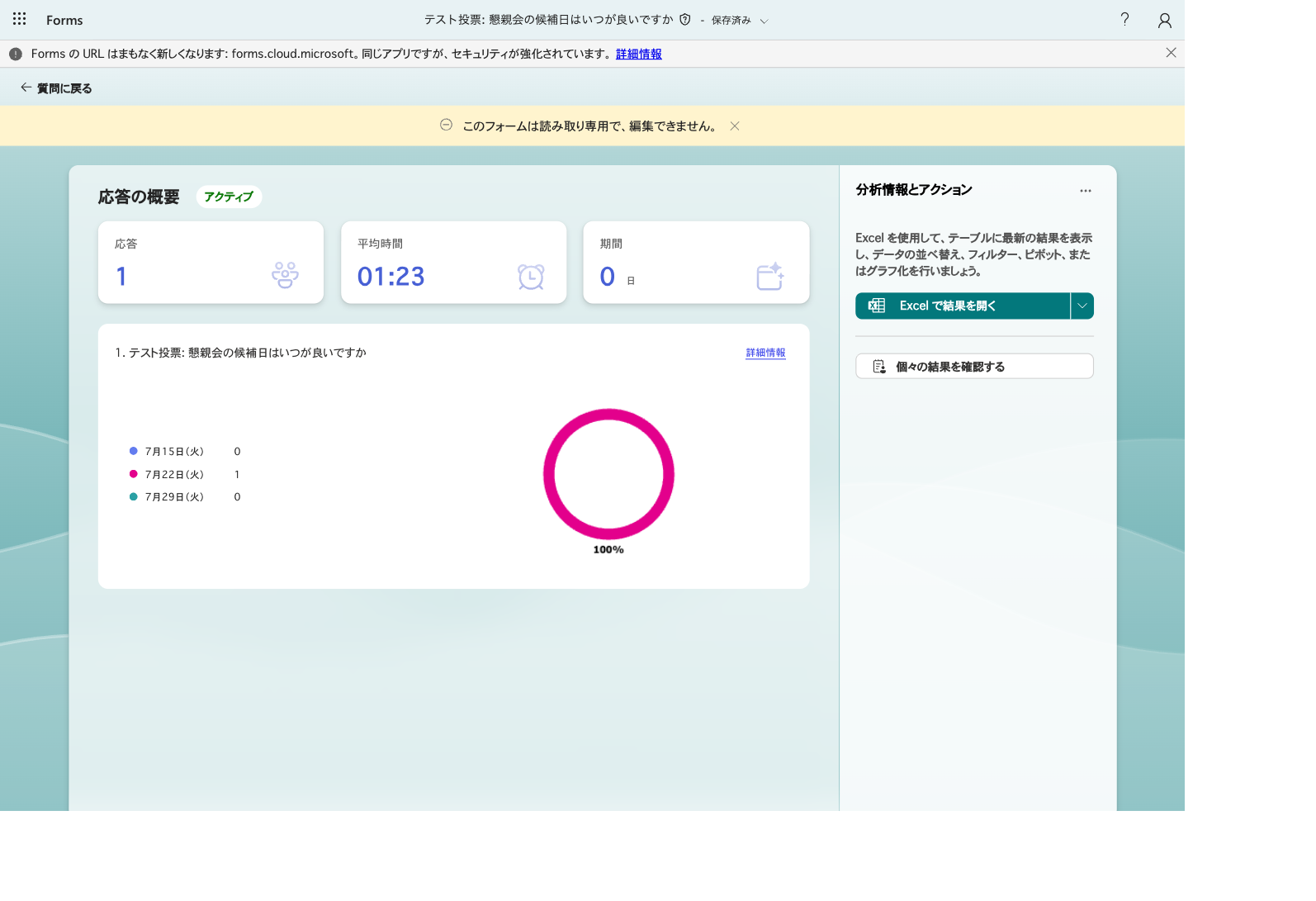
Task: Click 個々の結果を確認する button
Action: pyautogui.click(x=974, y=367)
